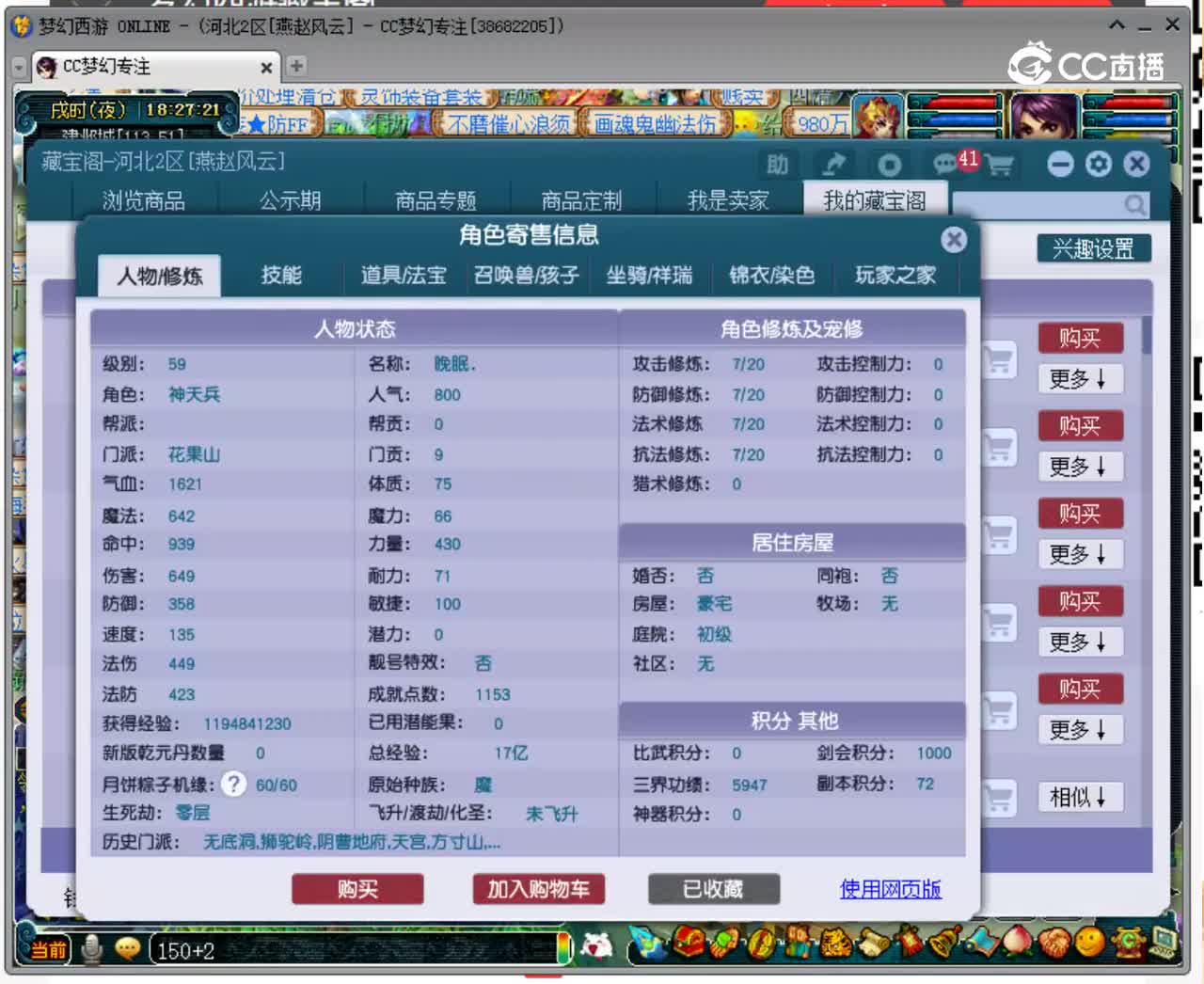
Task: Click the 加入购物车 button
Action: point(538,889)
